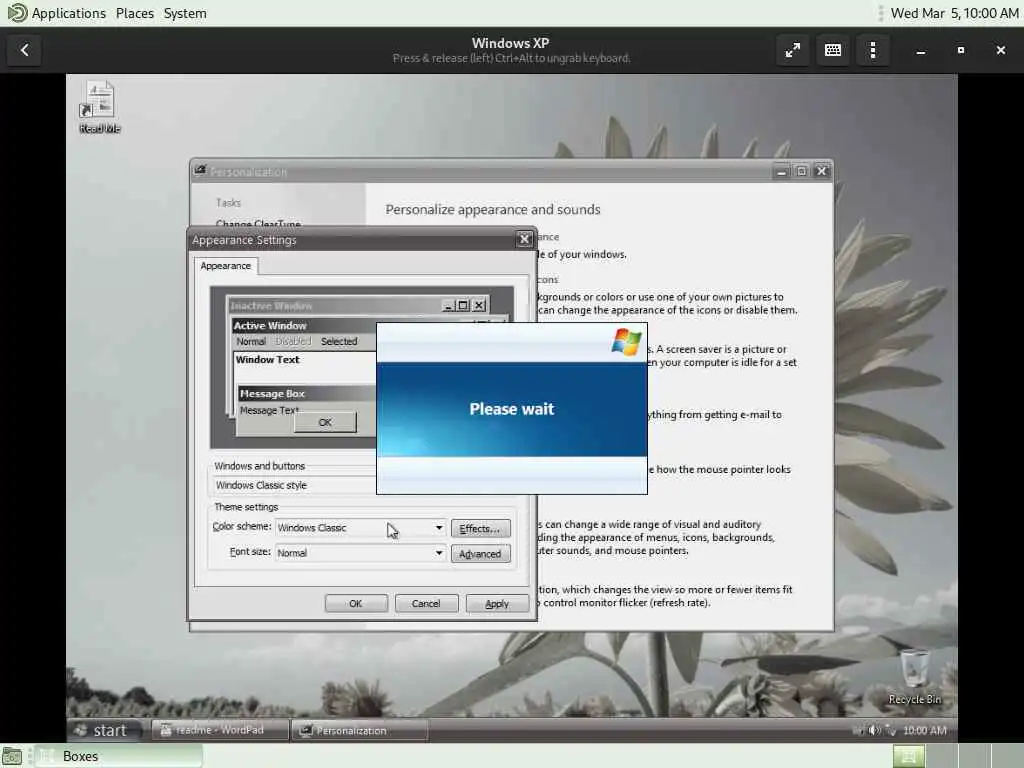Screen dimensions: 1024x768
Task: Click the XP start button
Action: (104, 730)
